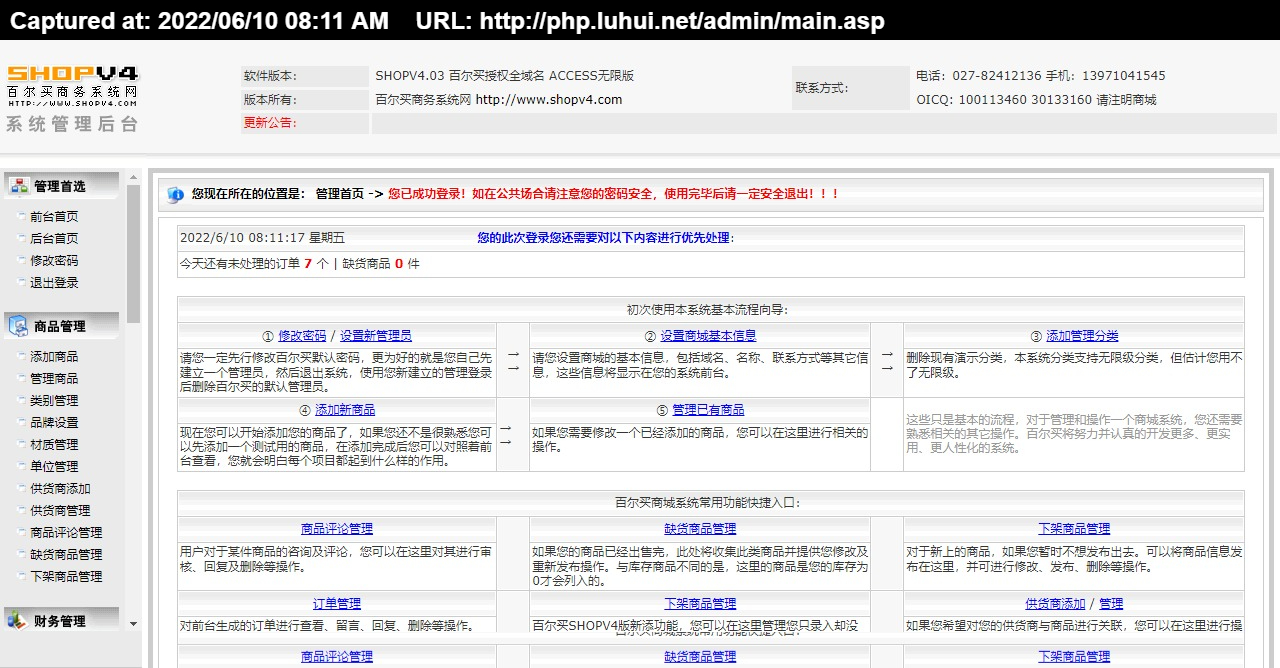The height and width of the screenshot is (668, 1280).
Task: Click 商品评论管理 link above the 咨询及评论 description
Action: click(x=337, y=528)
